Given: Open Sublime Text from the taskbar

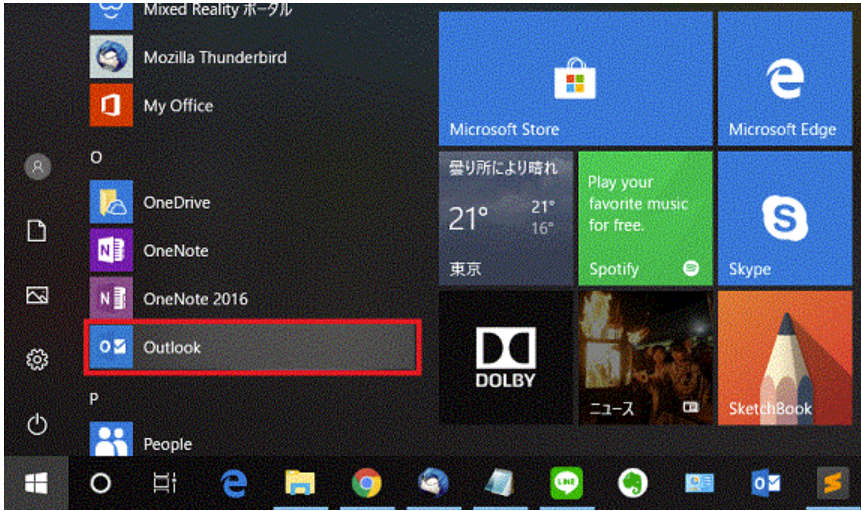Looking at the screenshot, I should (832, 484).
